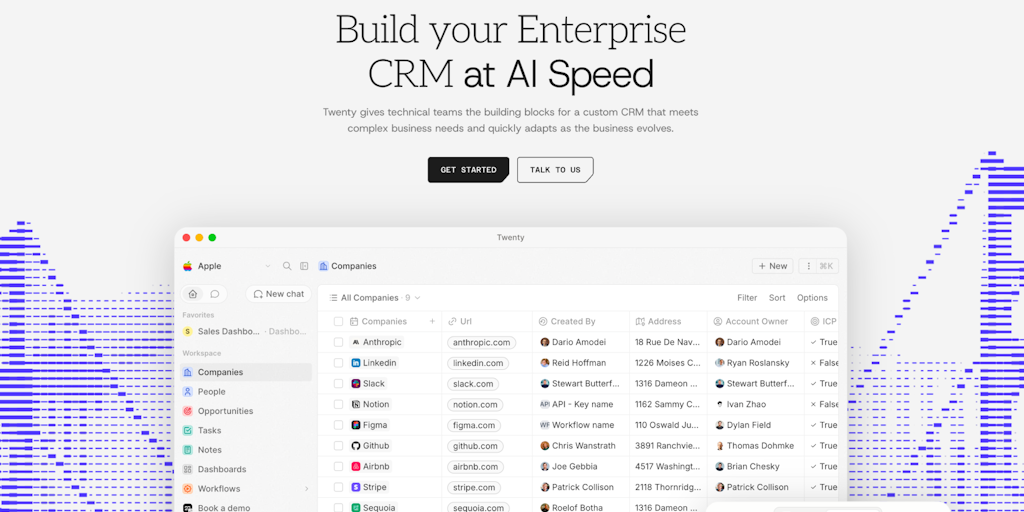Click the Tasks checkbox icon

[187, 430]
